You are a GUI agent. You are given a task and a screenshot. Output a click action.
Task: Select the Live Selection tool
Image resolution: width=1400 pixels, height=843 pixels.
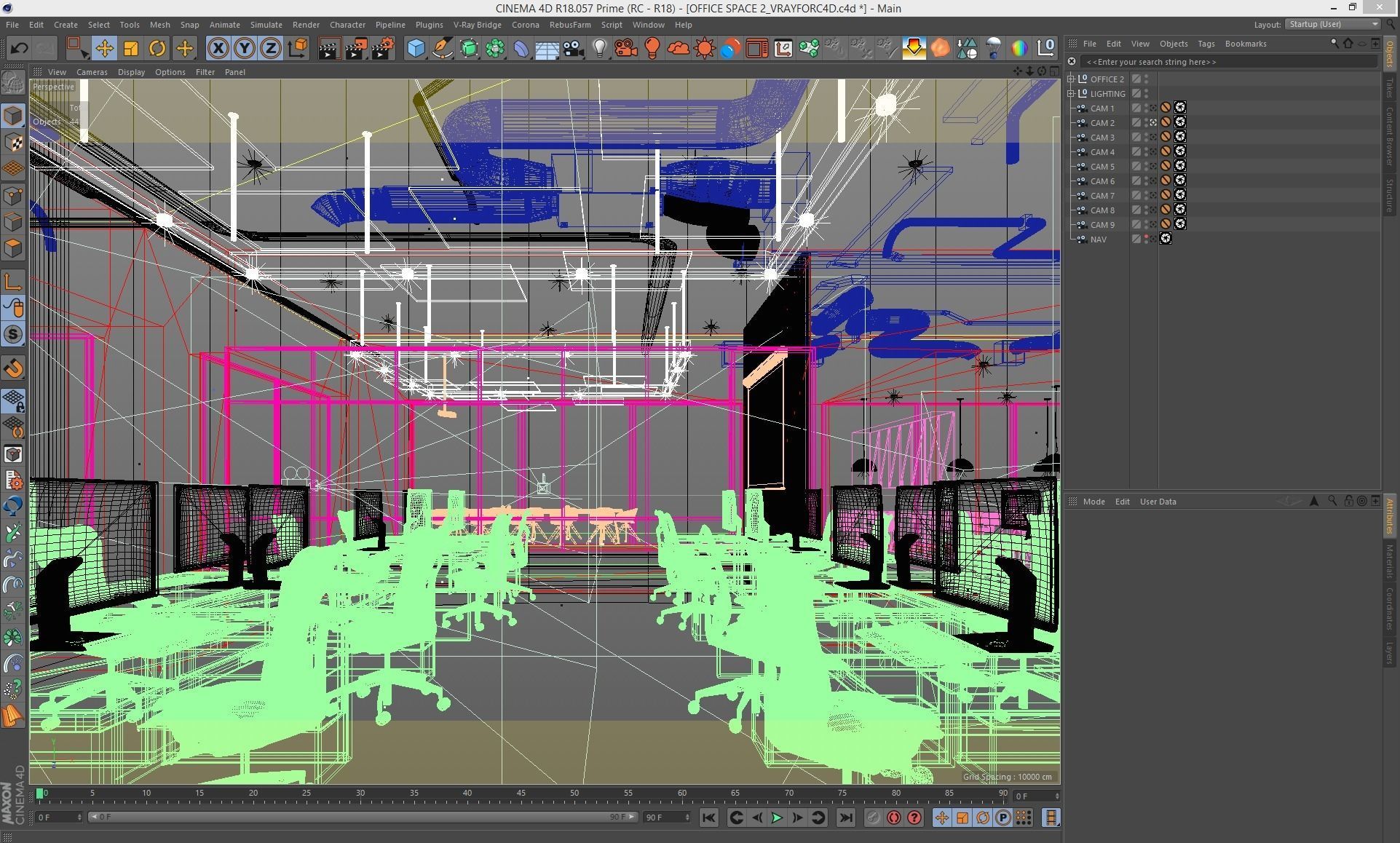coord(76,49)
